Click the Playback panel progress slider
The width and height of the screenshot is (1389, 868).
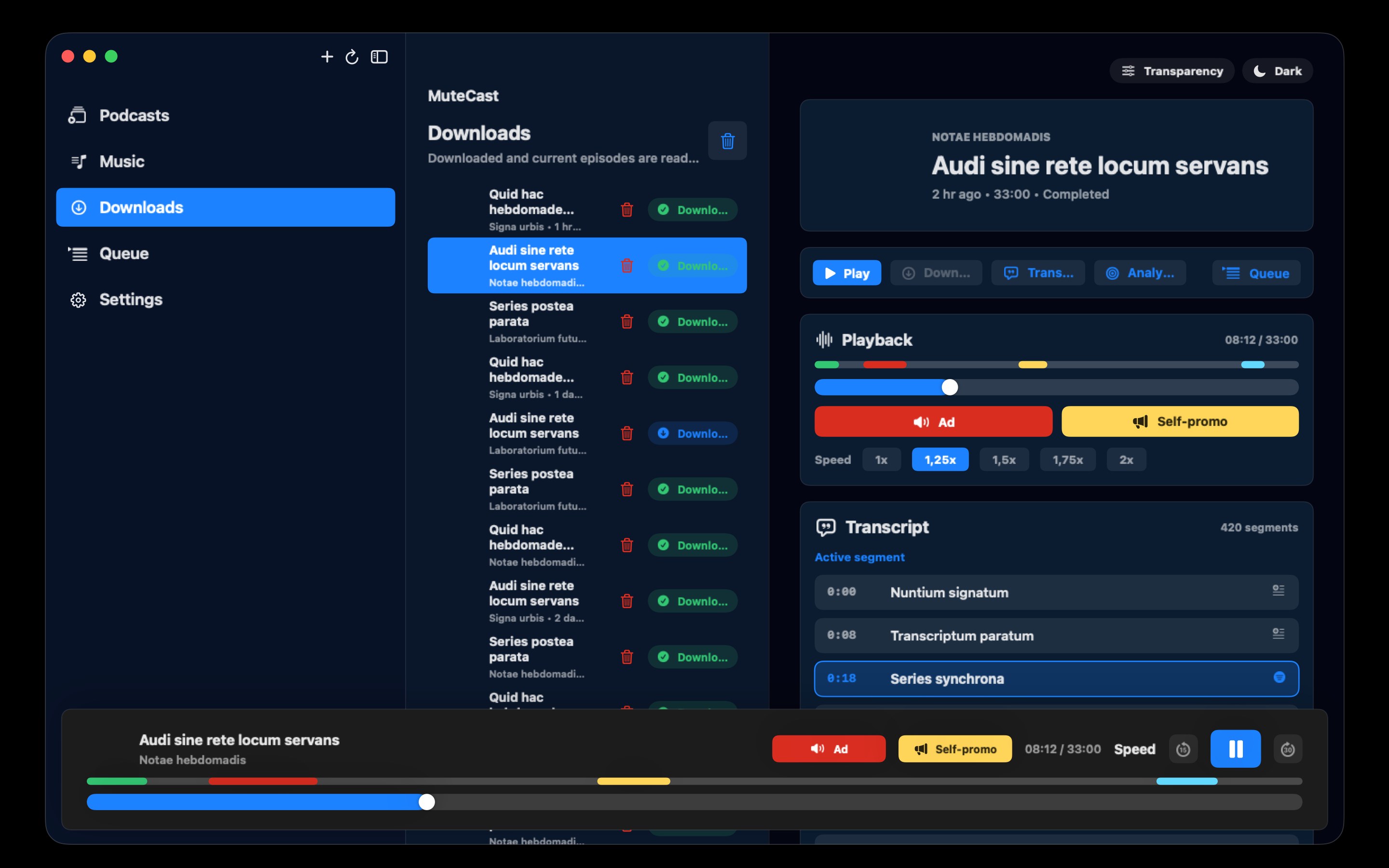tap(1056, 387)
